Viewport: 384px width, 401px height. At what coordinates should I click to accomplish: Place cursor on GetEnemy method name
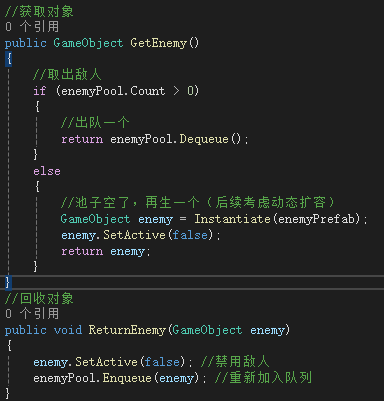(x=158, y=43)
